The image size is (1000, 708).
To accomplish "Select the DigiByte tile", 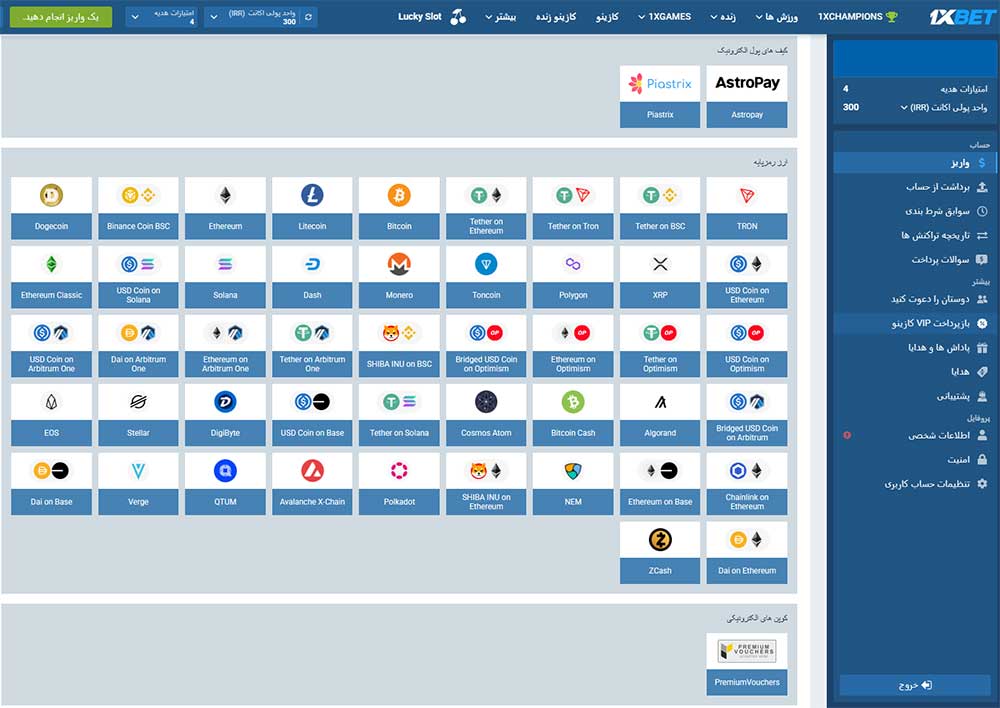I will tap(225, 415).
